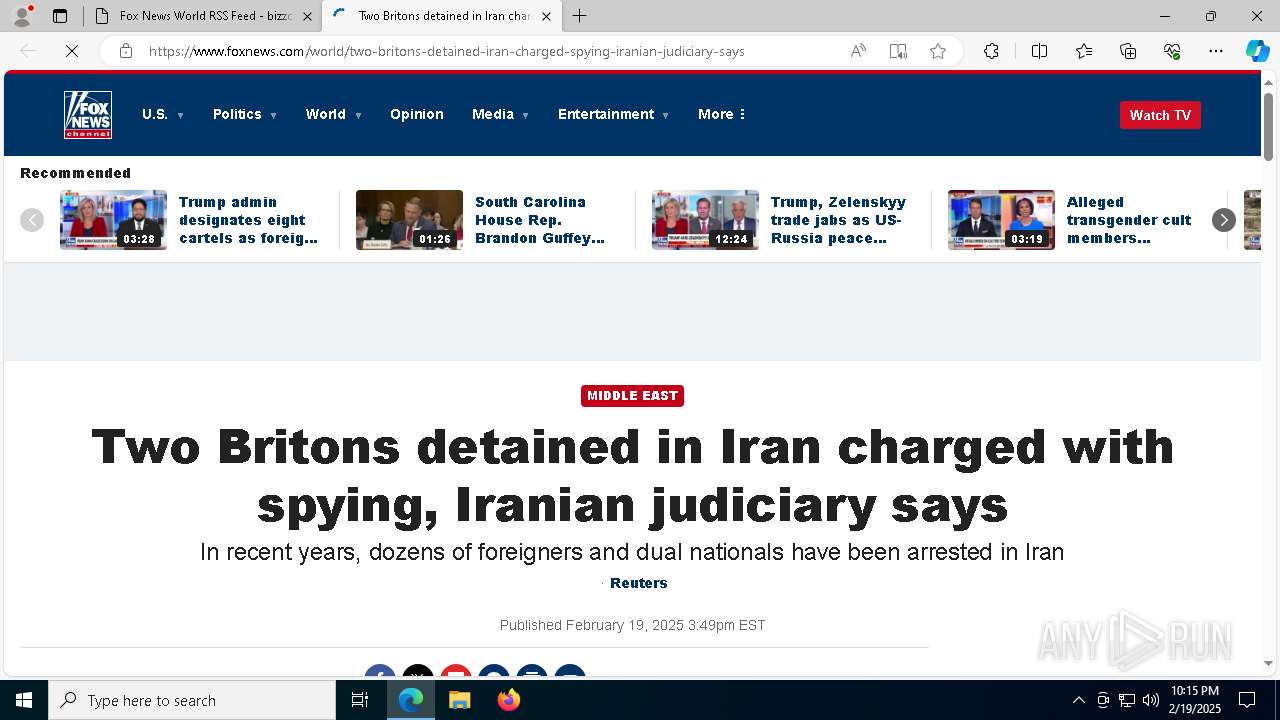This screenshot has height=720, width=1280.
Task: Play the South Carolina House Rep. video thumbnail
Action: click(409, 220)
